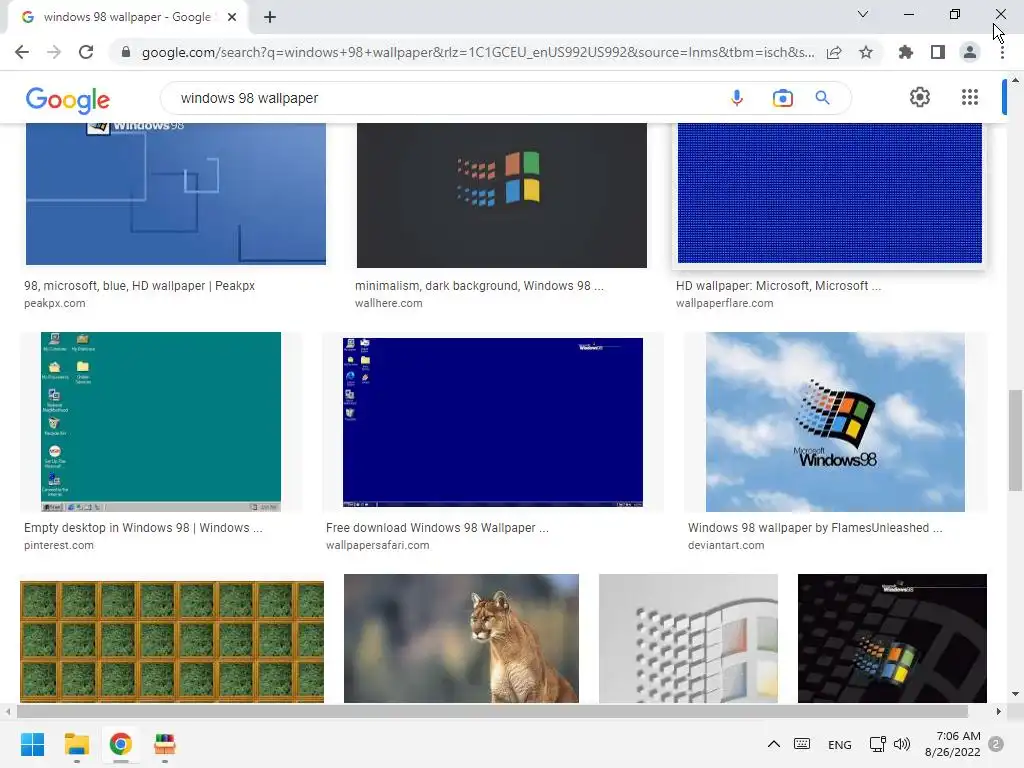Viewport: 1024px width, 768px height.
Task: Share this page using address bar icon
Action: [x=834, y=52]
